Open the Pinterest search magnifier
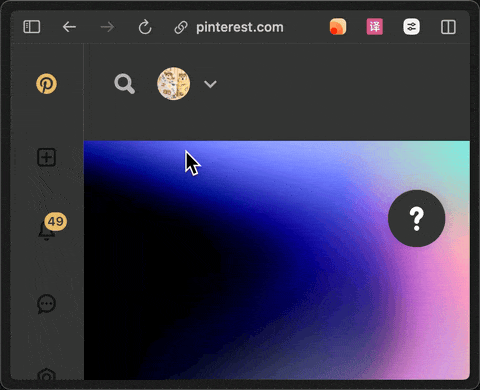Screen dimensions: 480x390 pyautogui.click(x=125, y=84)
